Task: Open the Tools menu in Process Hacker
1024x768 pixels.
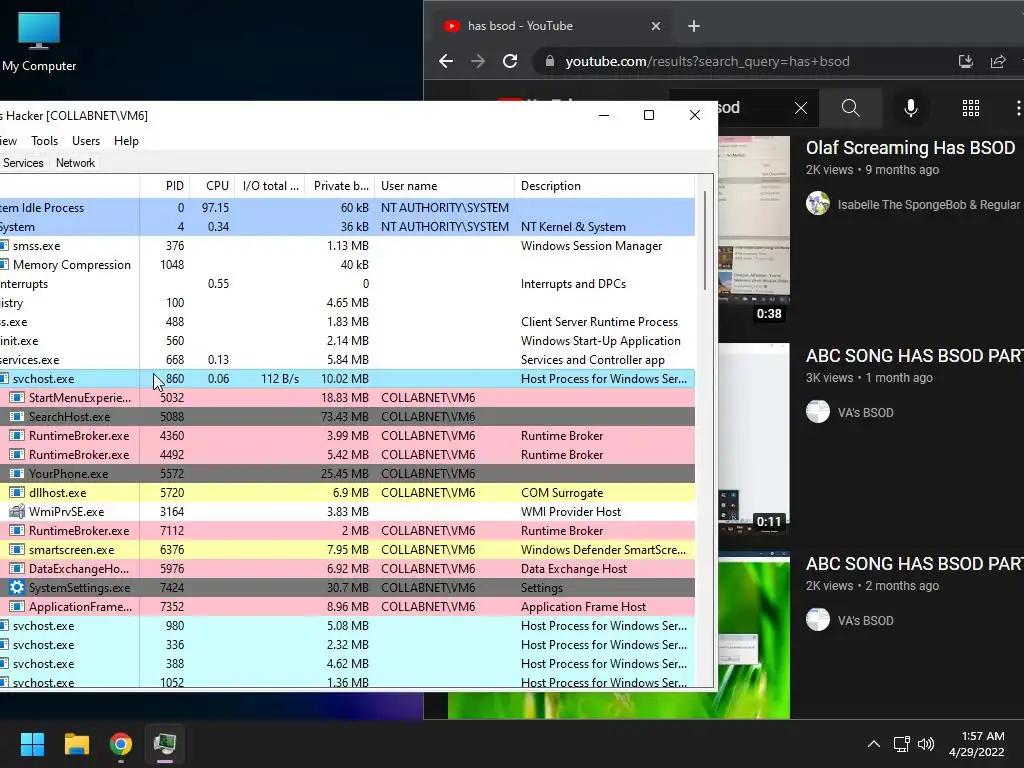Action: (x=44, y=141)
